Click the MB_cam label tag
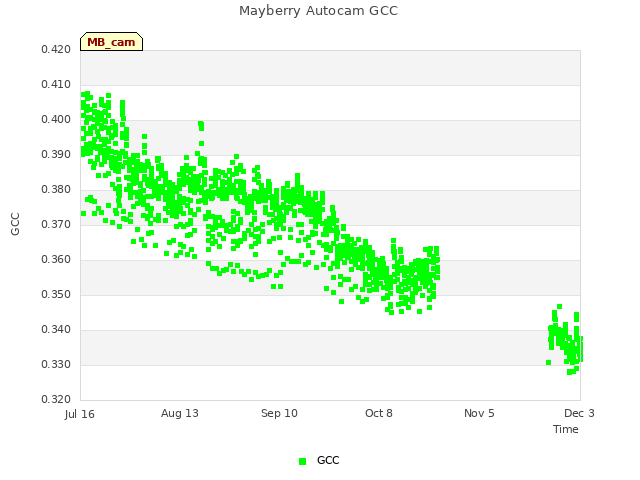The image size is (640, 480). (111, 42)
